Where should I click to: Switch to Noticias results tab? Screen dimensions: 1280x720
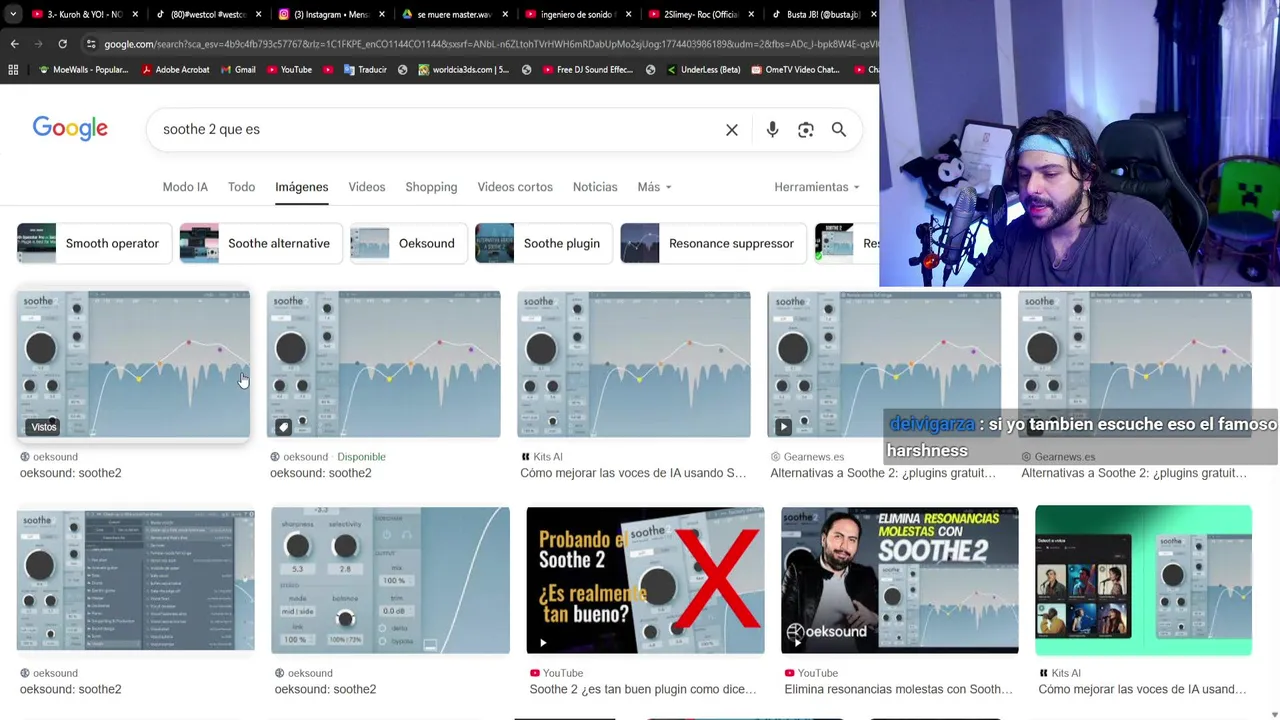pyautogui.click(x=595, y=187)
